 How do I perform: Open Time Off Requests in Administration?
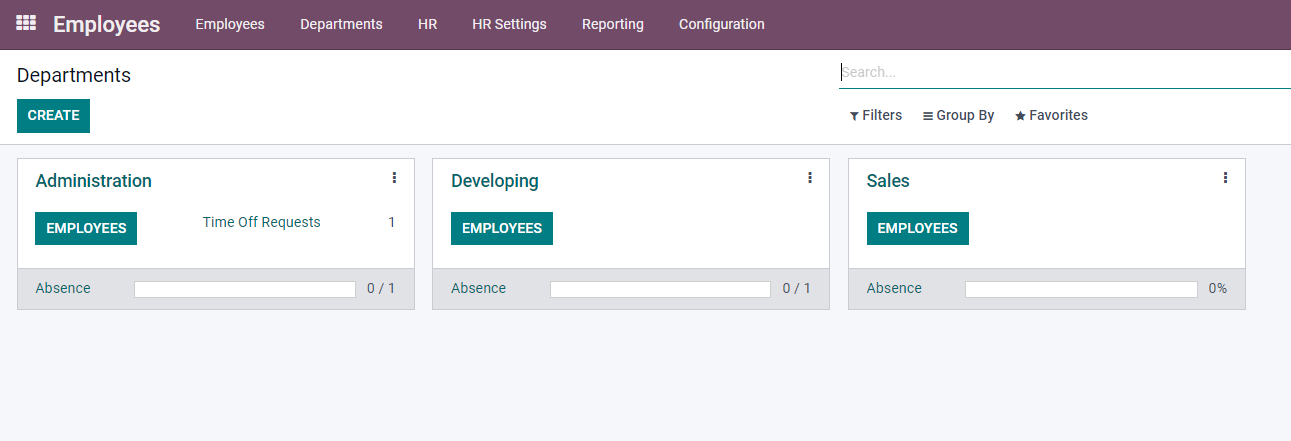(x=261, y=222)
